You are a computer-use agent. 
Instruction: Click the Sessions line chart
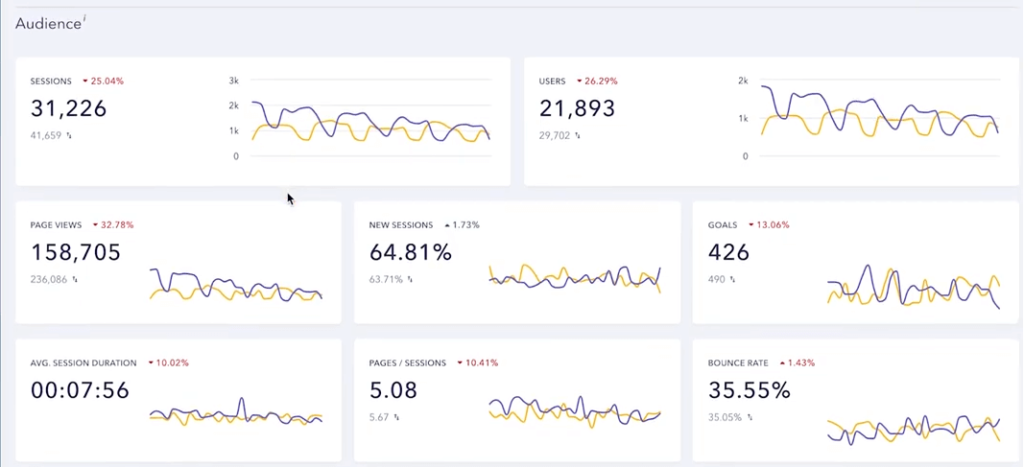371,119
